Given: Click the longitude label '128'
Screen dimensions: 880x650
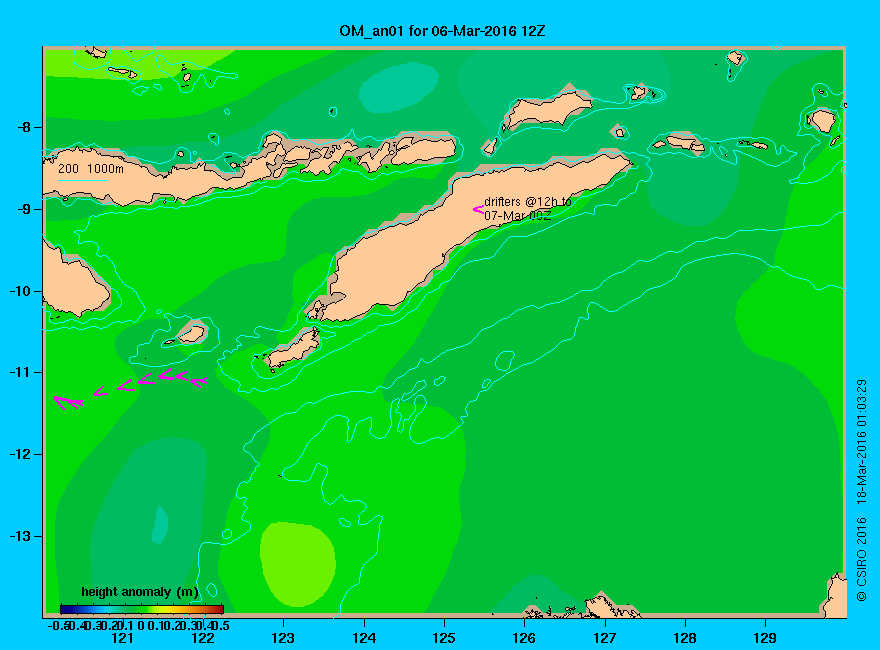Looking at the screenshot, I should click(x=685, y=638).
